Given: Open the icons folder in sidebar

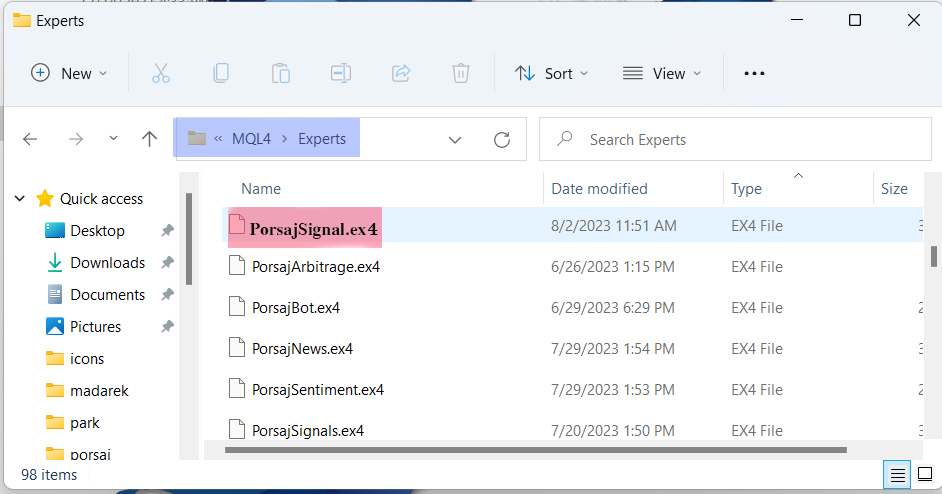Looking at the screenshot, I should [87, 359].
